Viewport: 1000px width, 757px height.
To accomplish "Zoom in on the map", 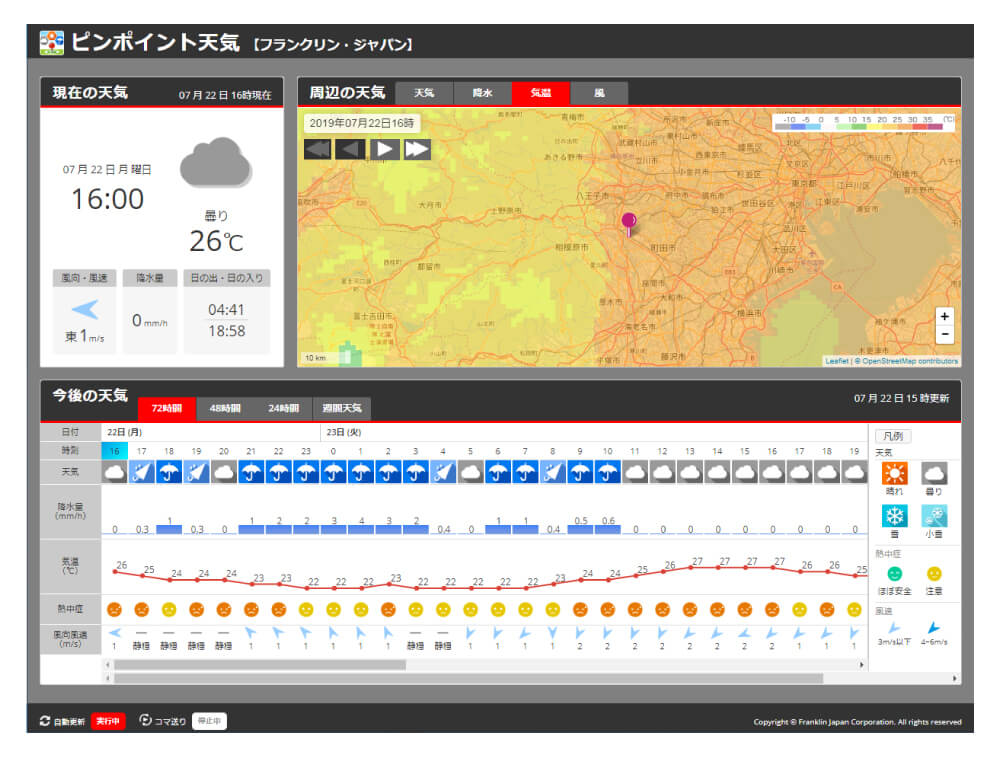I will point(944,316).
